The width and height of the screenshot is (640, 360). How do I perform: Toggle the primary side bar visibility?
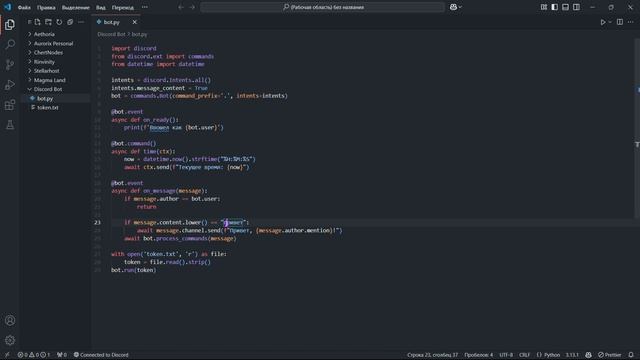coord(554,7)
